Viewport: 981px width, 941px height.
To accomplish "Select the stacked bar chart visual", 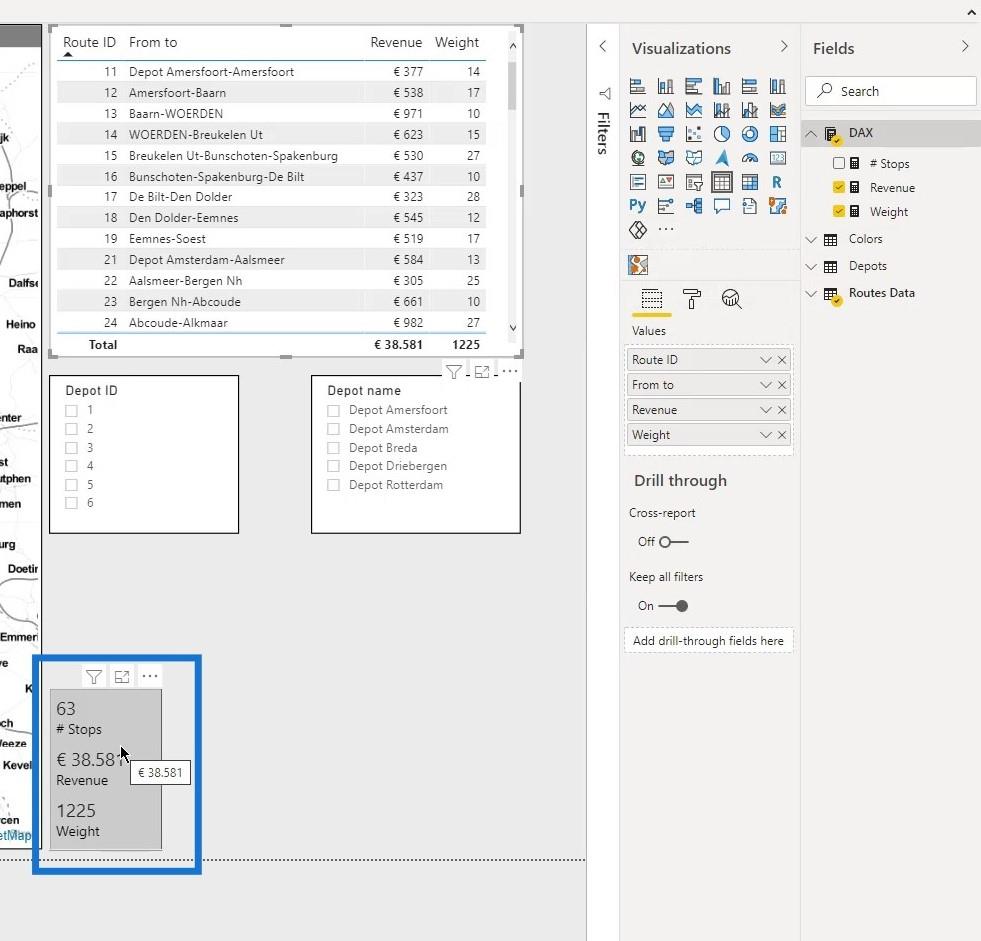I will [638, 86].
